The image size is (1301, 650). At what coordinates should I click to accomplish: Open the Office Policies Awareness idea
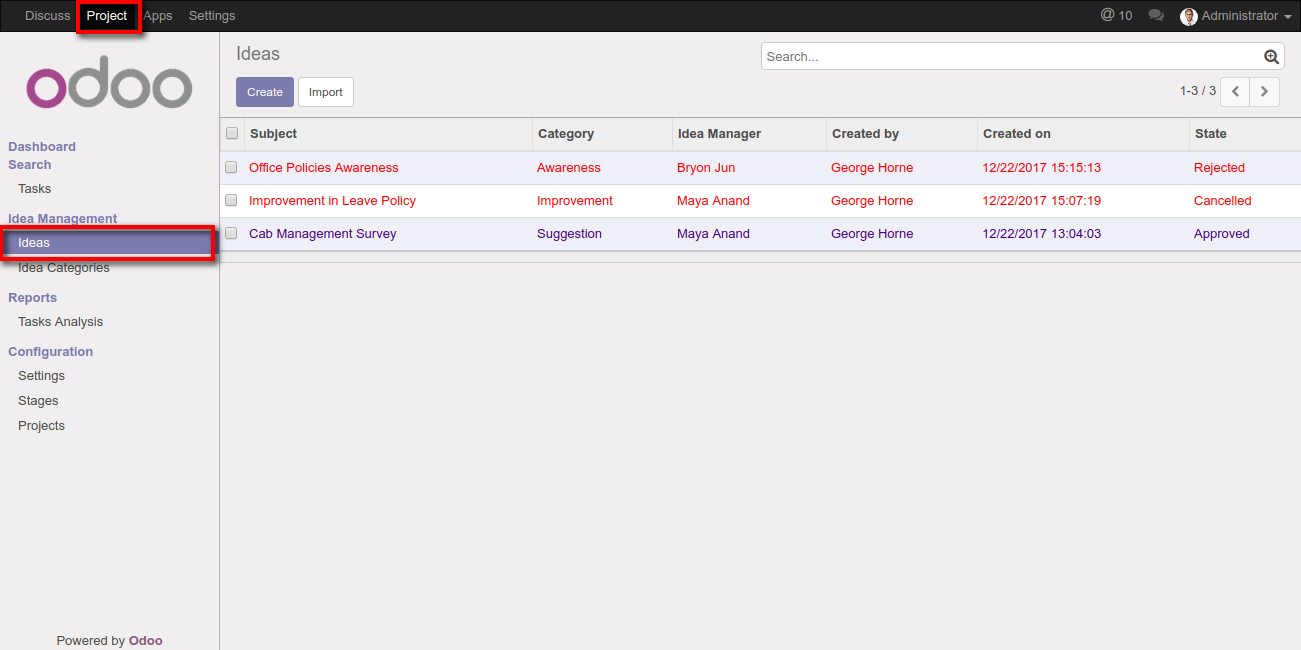(324, 168)
